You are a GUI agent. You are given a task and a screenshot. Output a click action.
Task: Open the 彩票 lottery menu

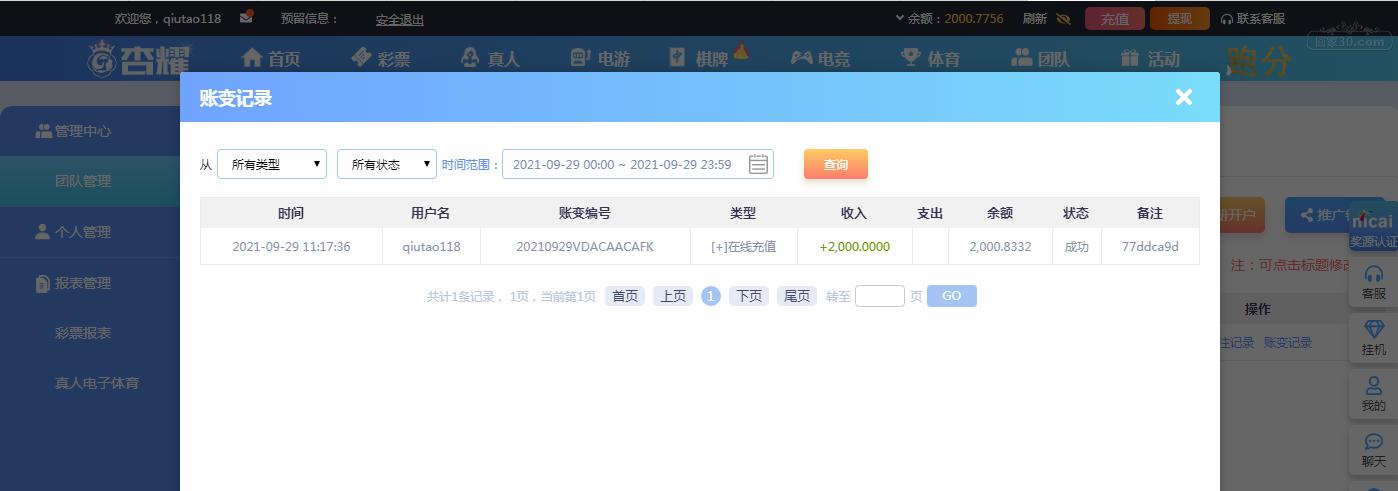pos(381,59)
